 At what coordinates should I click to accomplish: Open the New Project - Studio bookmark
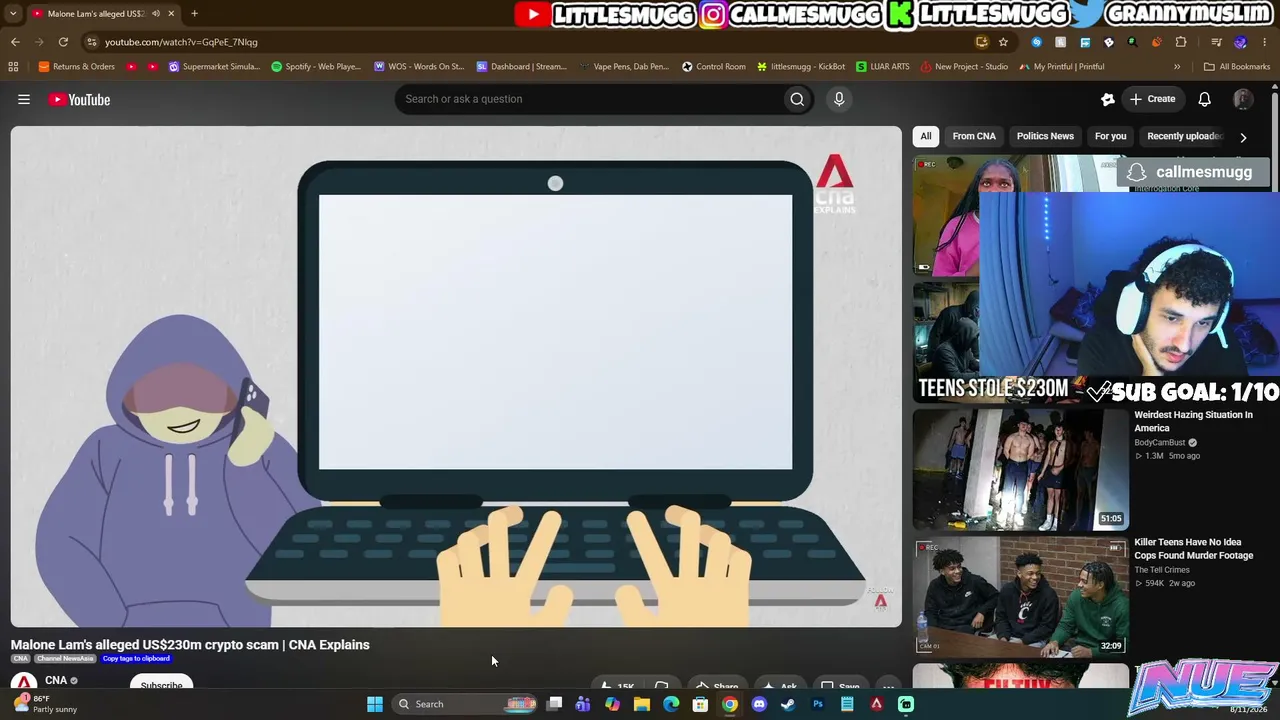pyautogui.click(x=965, y=67)
